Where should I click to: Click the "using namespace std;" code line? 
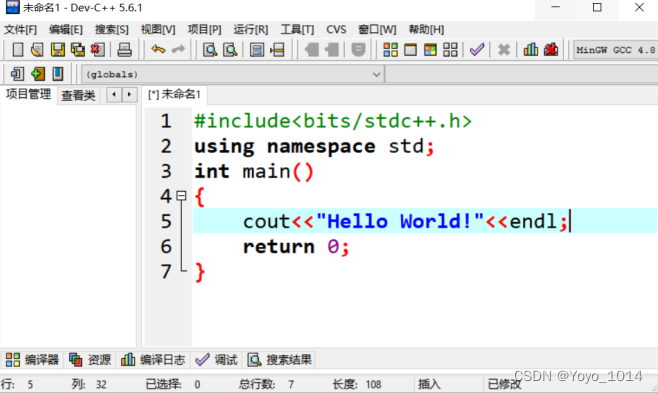coord(314,147)
